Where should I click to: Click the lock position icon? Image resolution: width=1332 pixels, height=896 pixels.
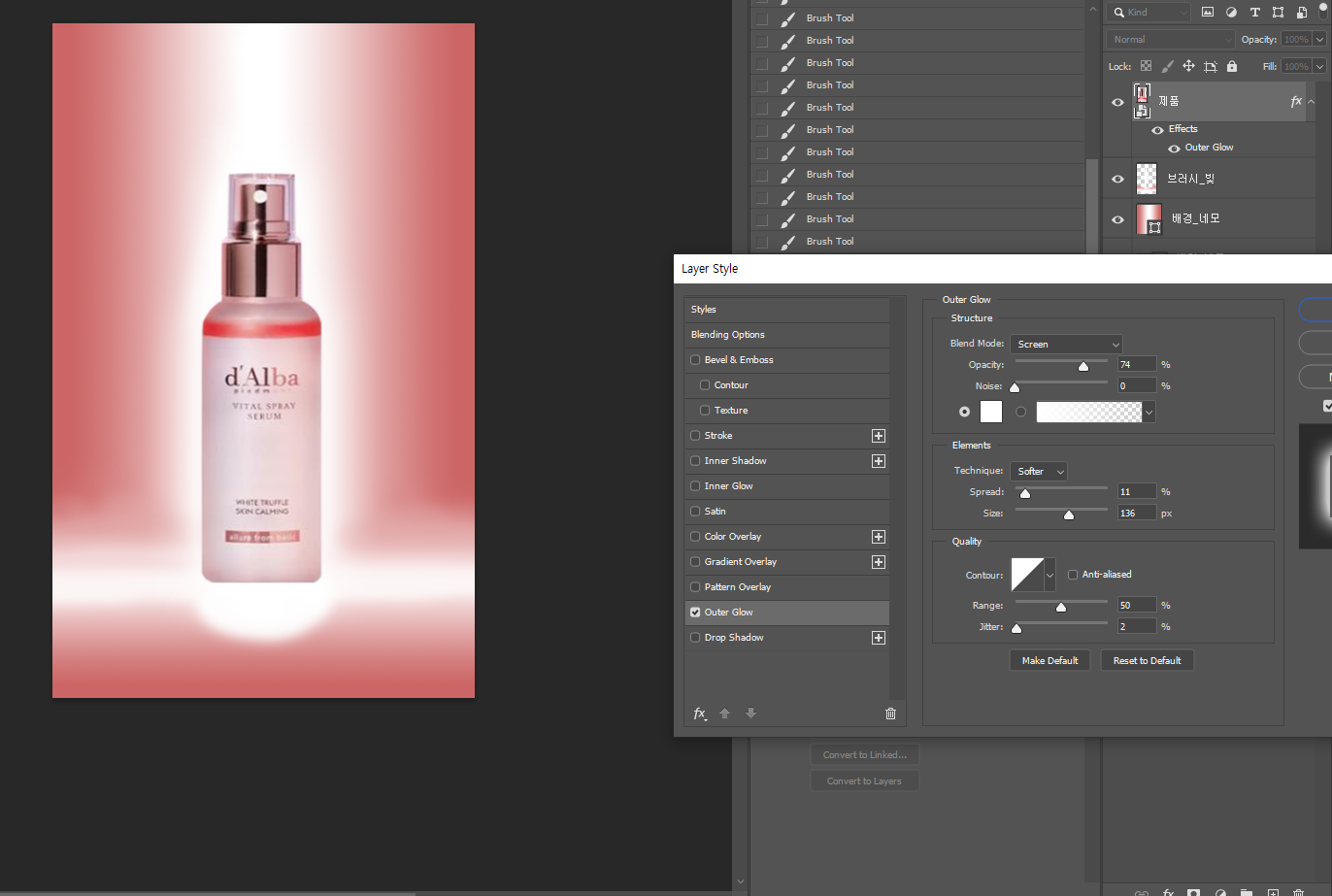[x=1188, y=66]
